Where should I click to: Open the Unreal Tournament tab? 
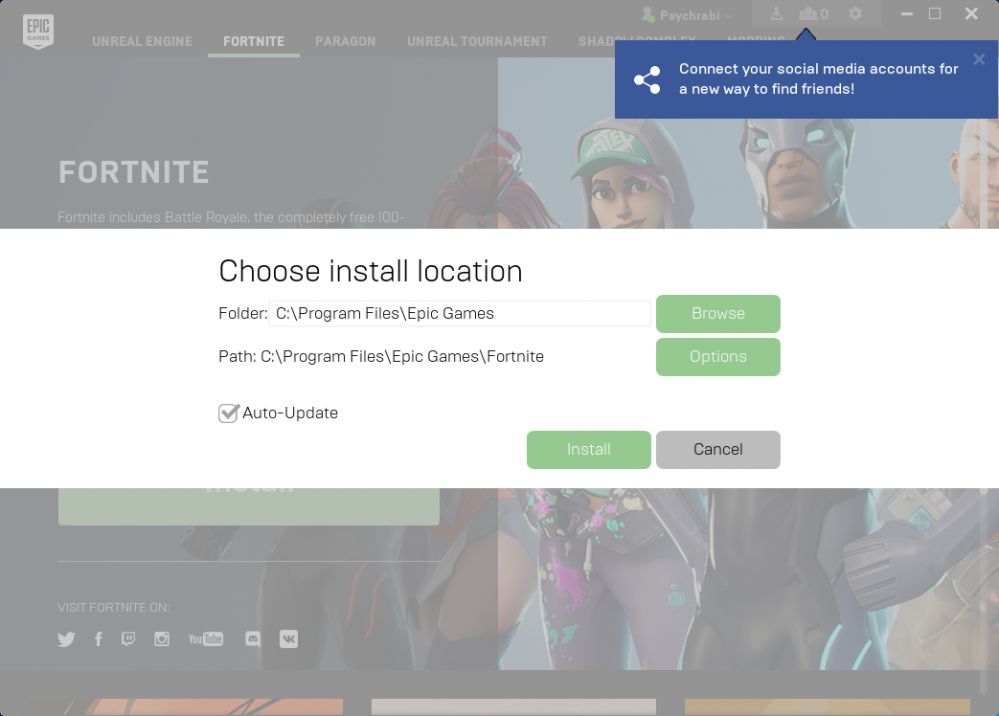point(477,41)
